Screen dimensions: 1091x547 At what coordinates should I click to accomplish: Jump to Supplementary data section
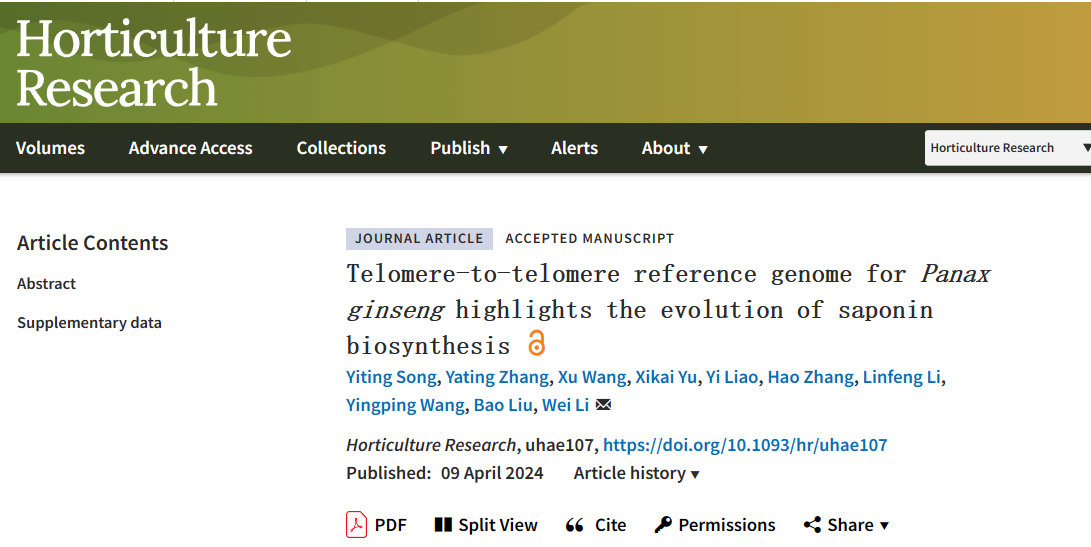point(89,323)
